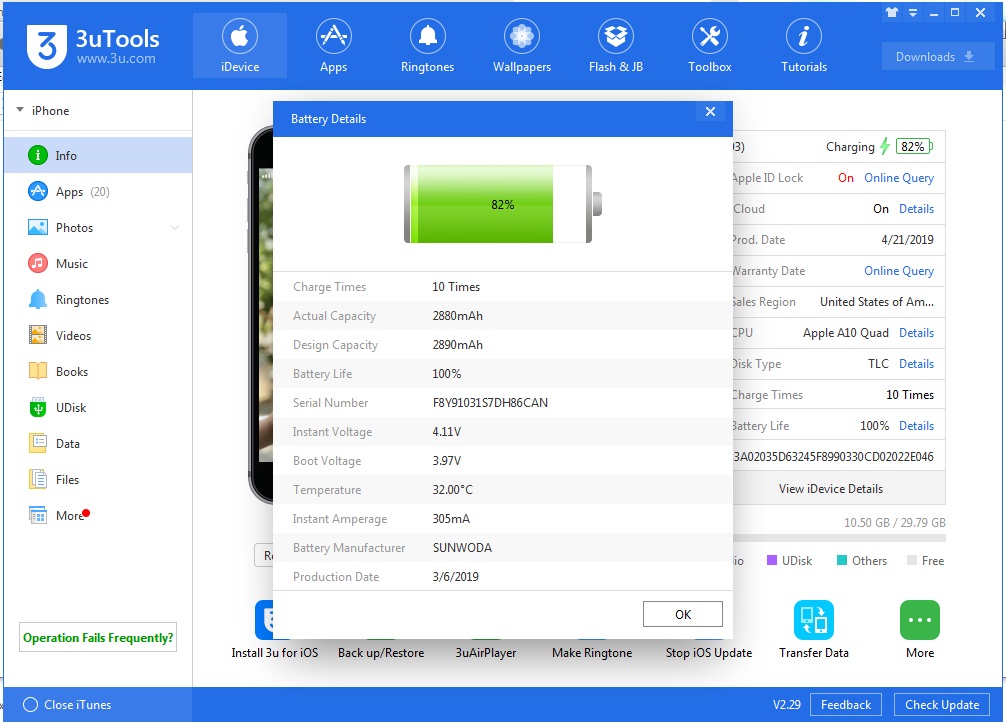This screenshot has height=723, width=1006.
Task: Click Operation Fails Frequently help box
Action: pyautogui.click(x=98, y=638)
